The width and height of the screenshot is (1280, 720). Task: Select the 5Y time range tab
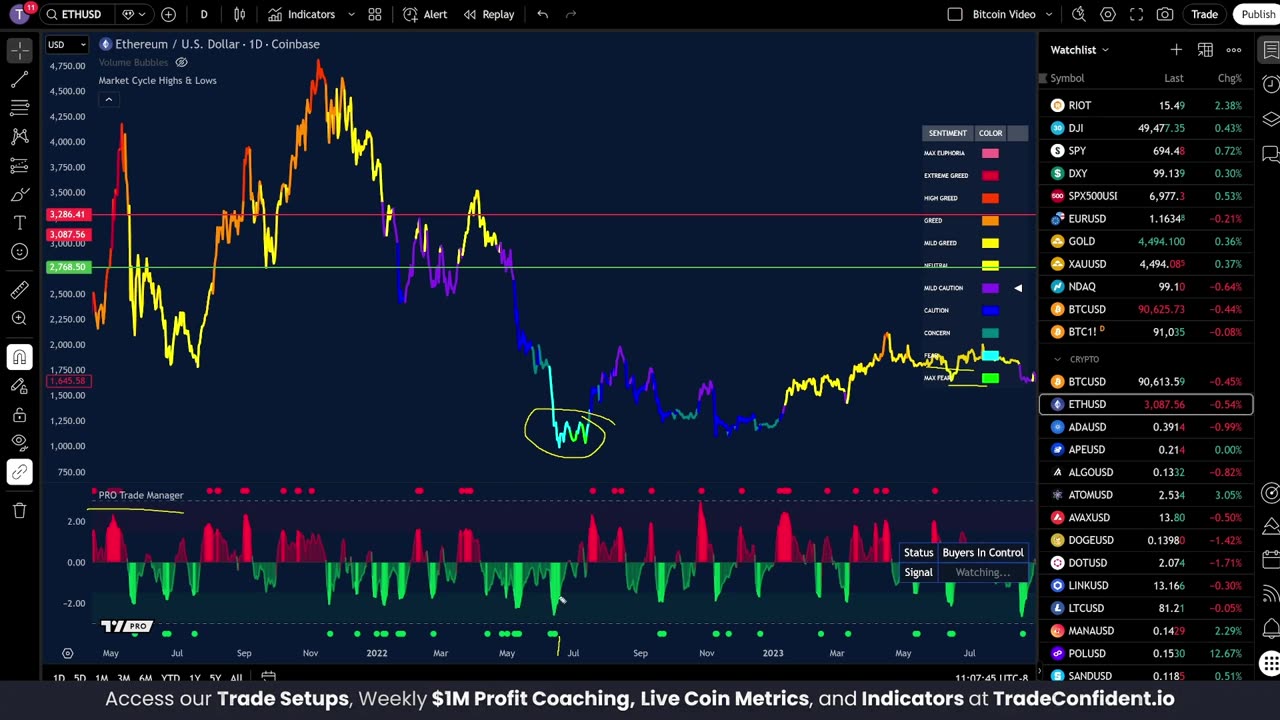click(215, 678)
